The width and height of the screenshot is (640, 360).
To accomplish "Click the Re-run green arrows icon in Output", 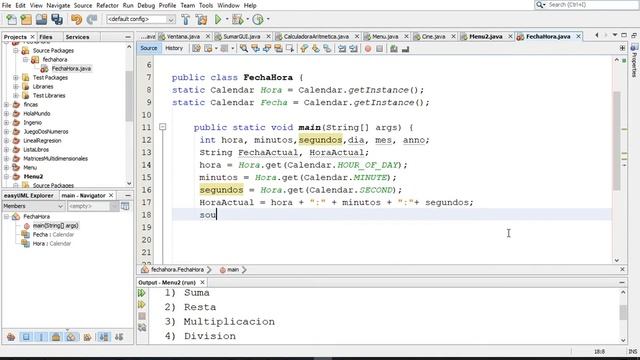I will [x=142, y=293].
